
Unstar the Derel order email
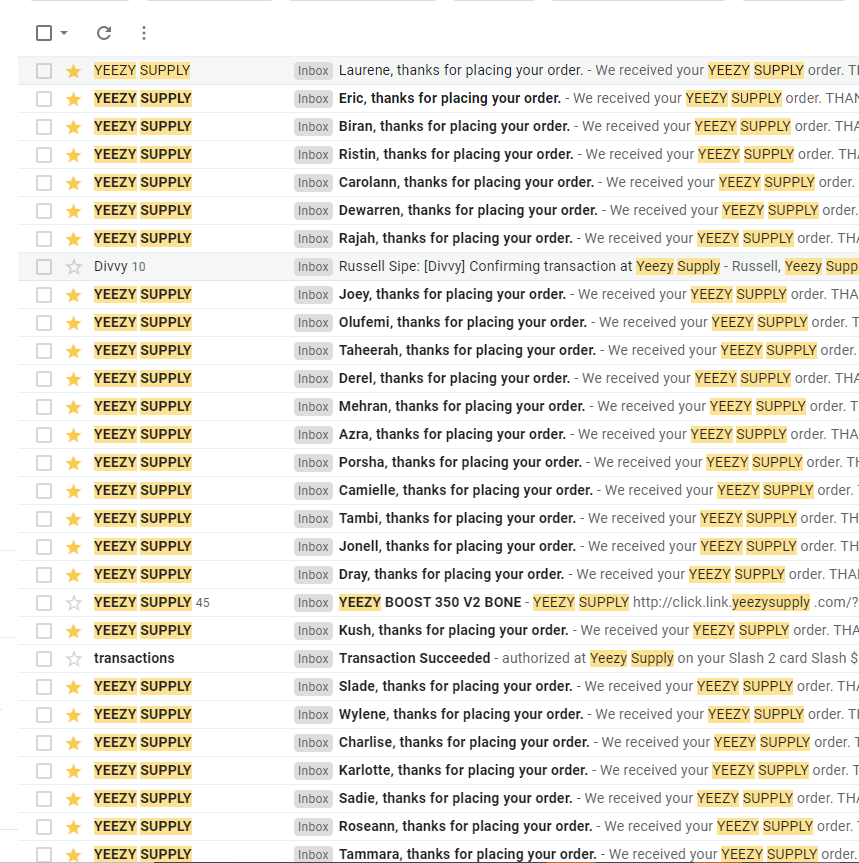pos(73,379)
